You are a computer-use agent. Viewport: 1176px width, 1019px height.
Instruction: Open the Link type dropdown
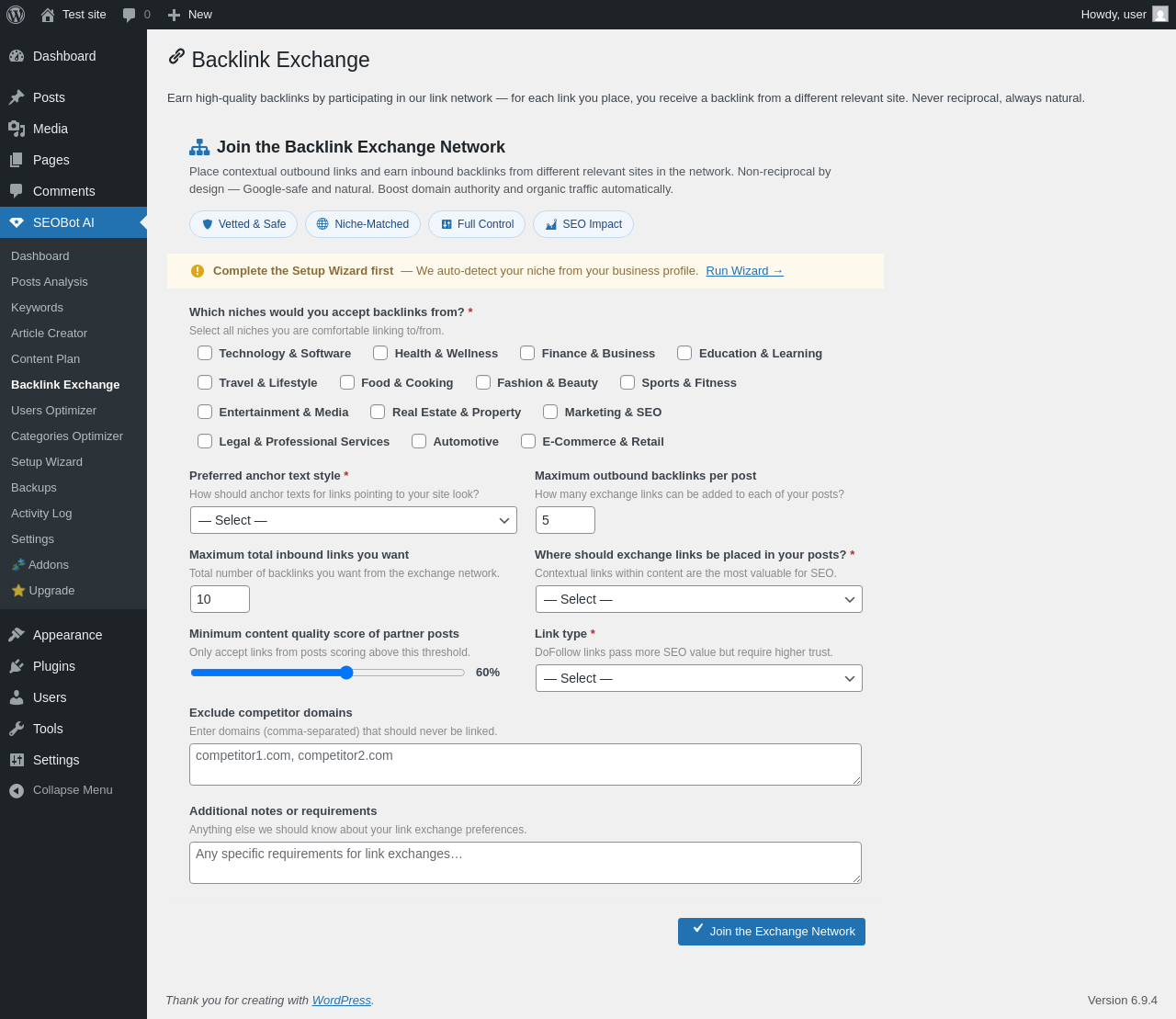(x=699, y=678)
